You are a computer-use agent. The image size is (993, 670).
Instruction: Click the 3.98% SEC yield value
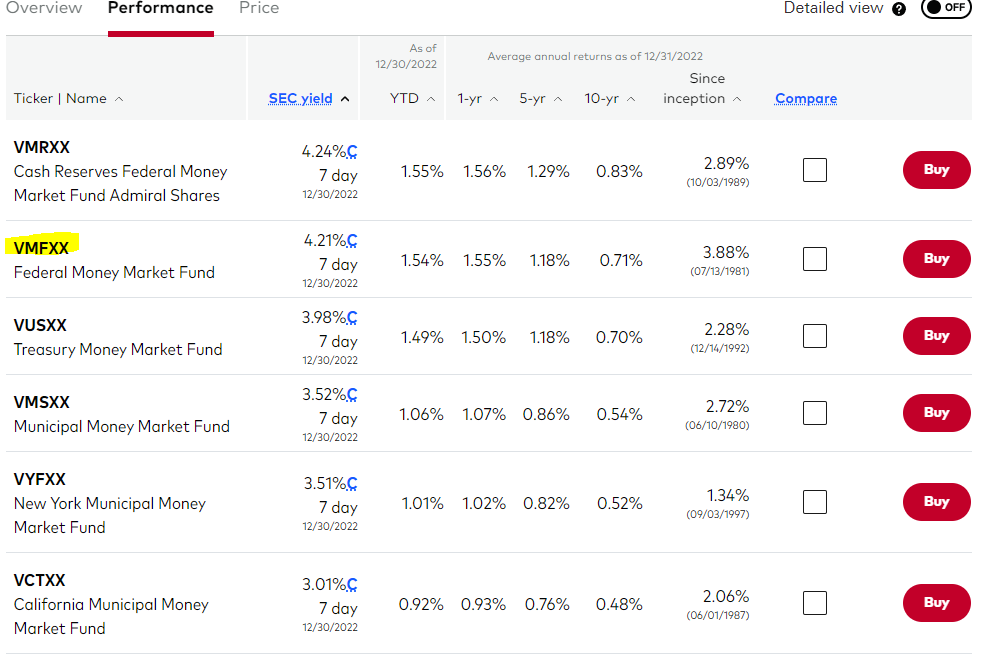tap(324, 318)
